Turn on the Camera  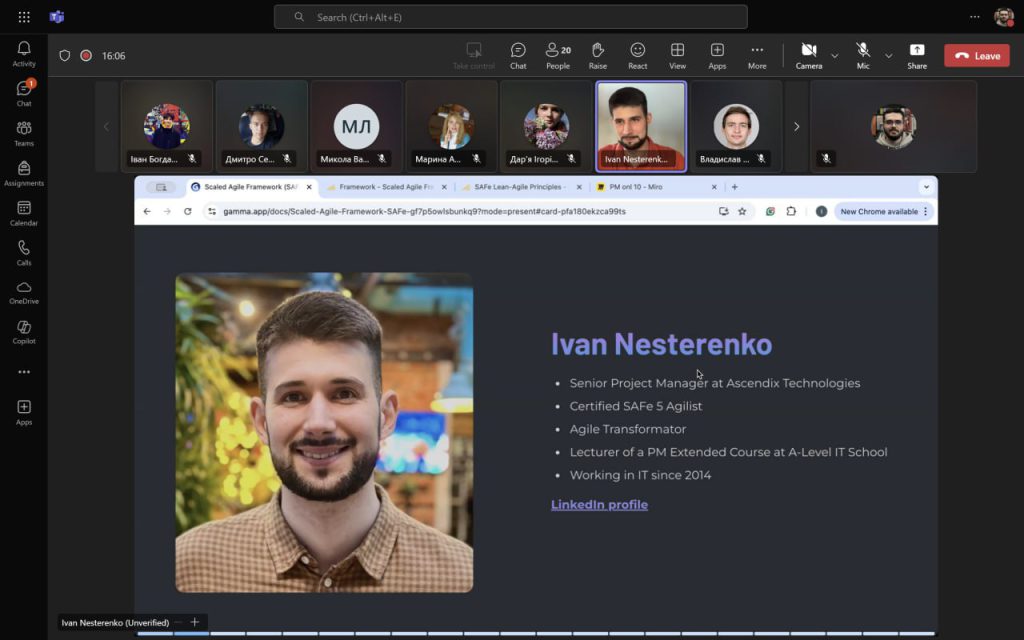808,55
